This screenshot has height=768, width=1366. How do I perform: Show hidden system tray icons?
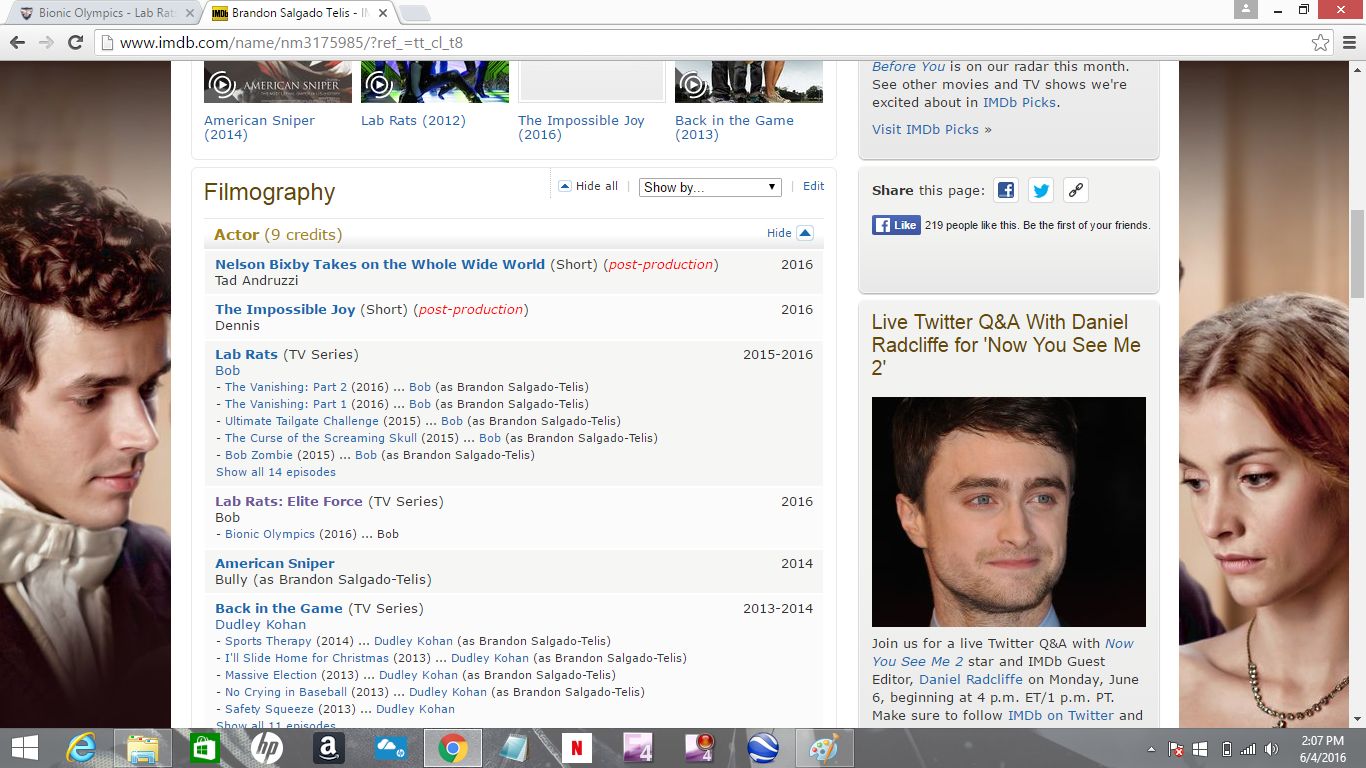click(1150, 749)
